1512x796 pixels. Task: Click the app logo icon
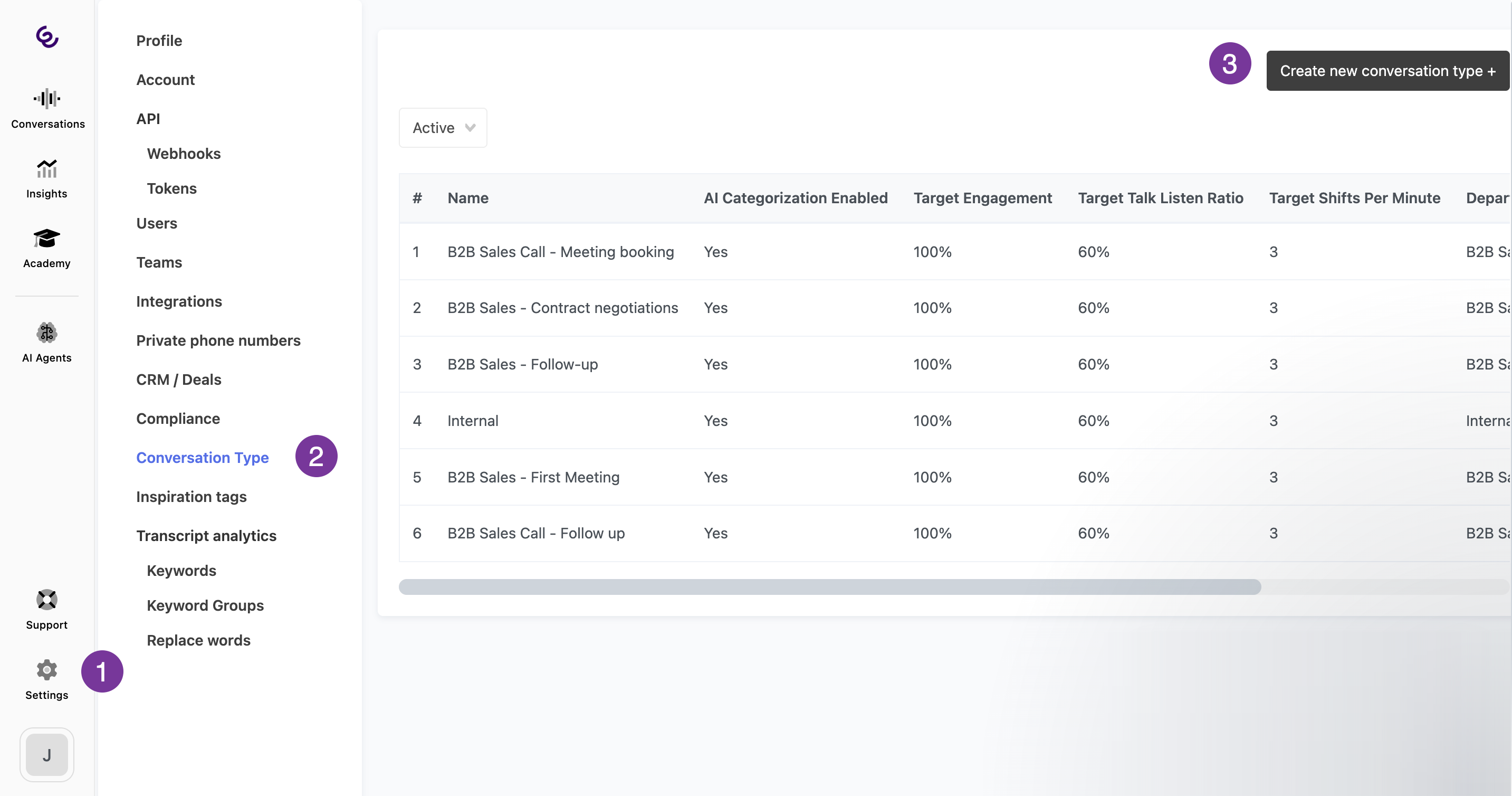click(x=47, y=36)
